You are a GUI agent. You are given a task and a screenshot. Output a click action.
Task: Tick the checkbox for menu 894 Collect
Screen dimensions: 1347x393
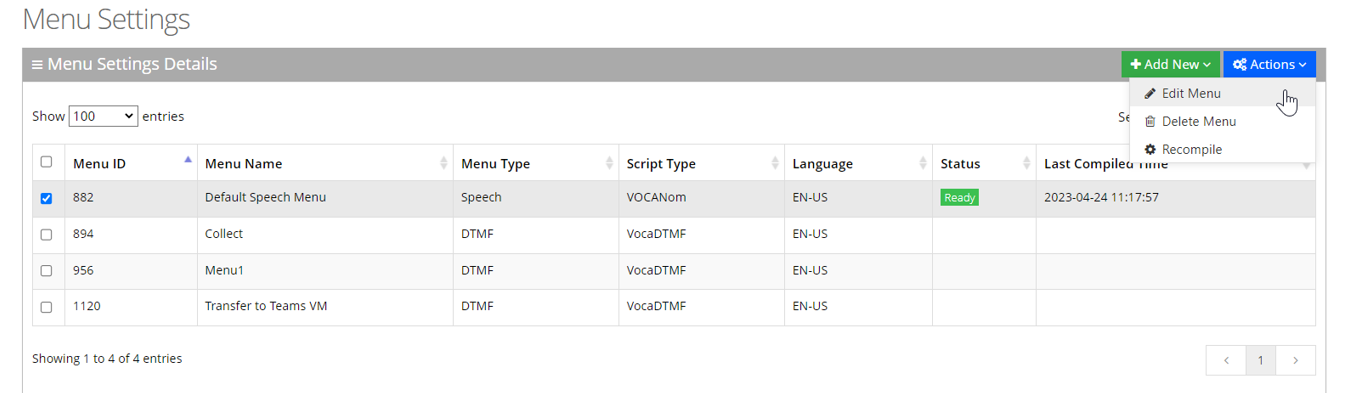(x=46, y=234)
